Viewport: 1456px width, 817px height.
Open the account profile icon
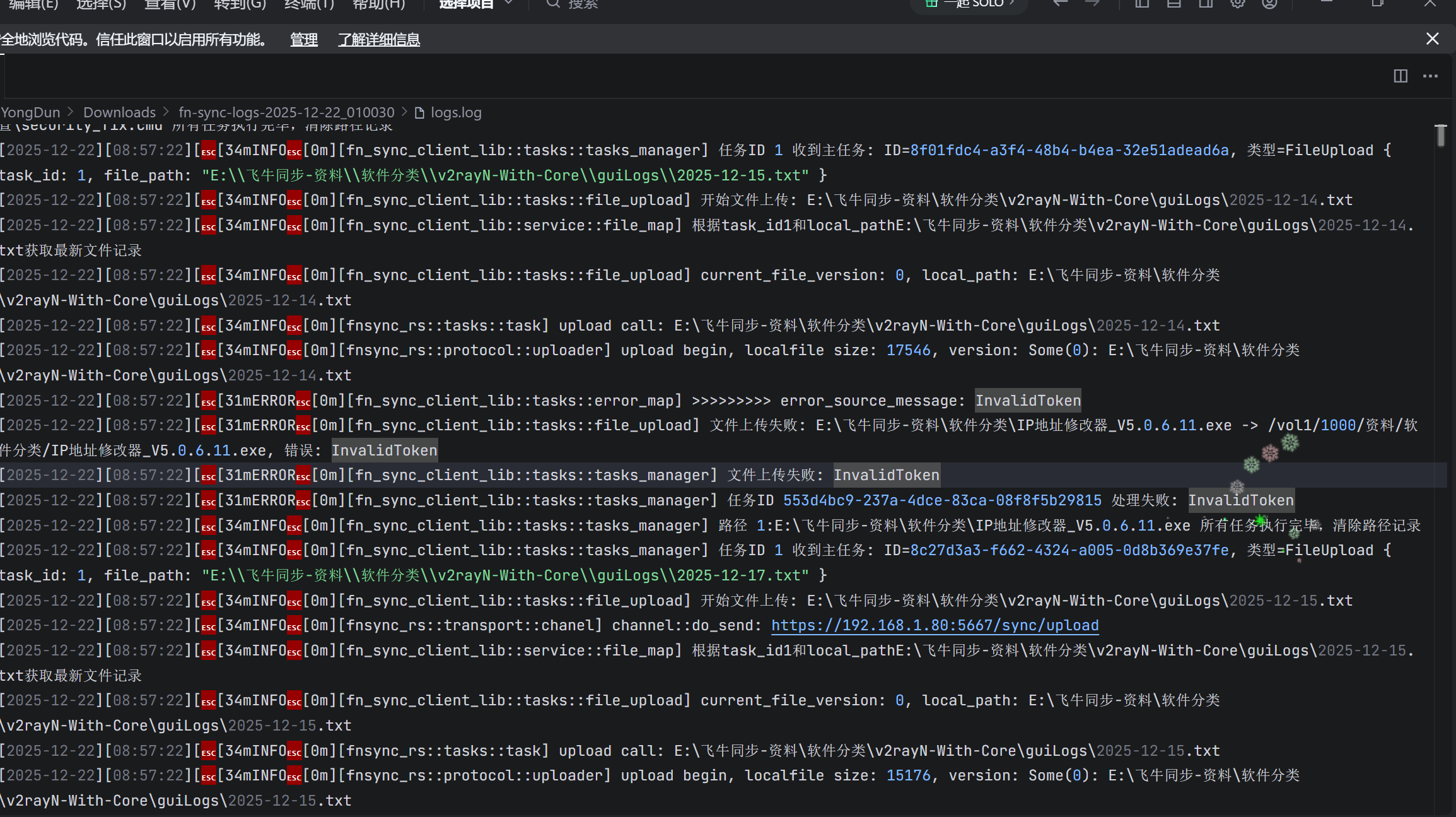1269,4
